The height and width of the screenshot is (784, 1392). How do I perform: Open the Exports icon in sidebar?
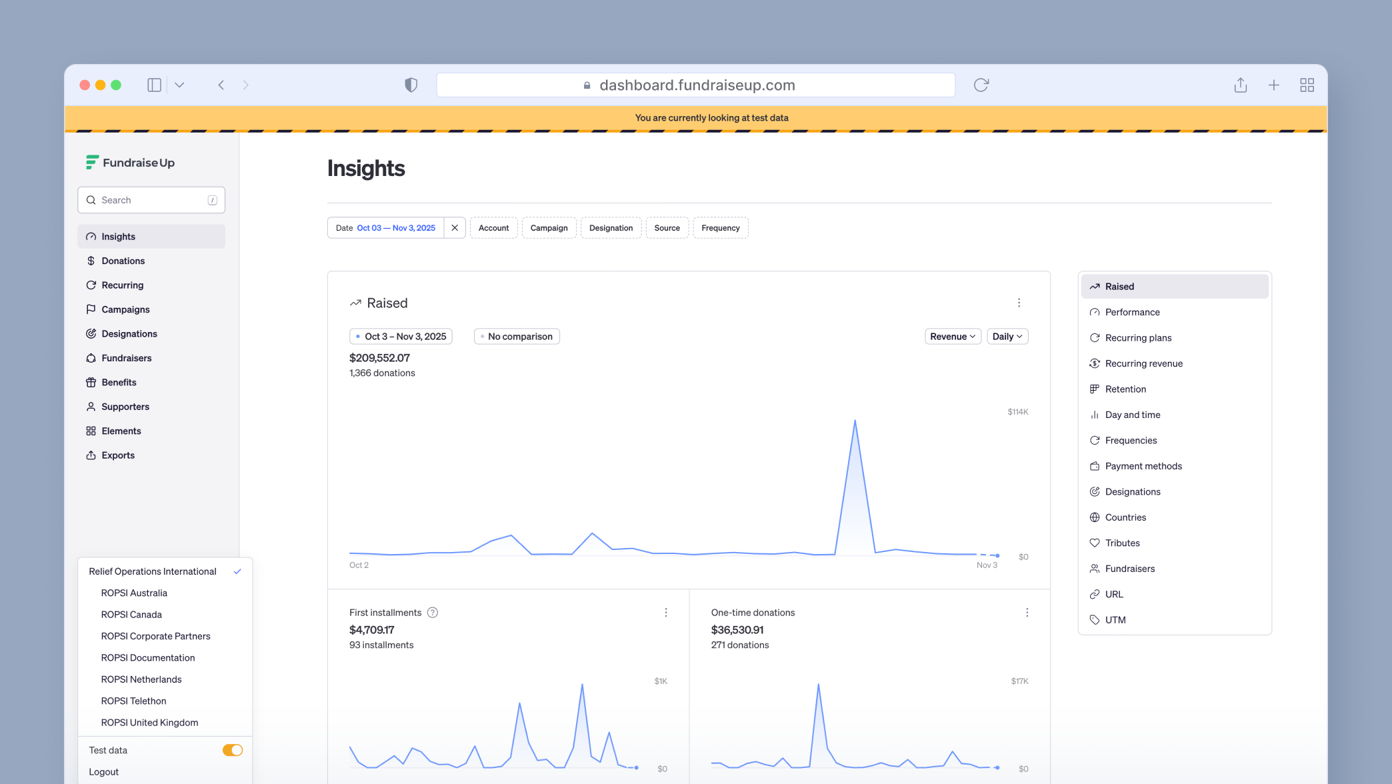click(x=91, y=455)
